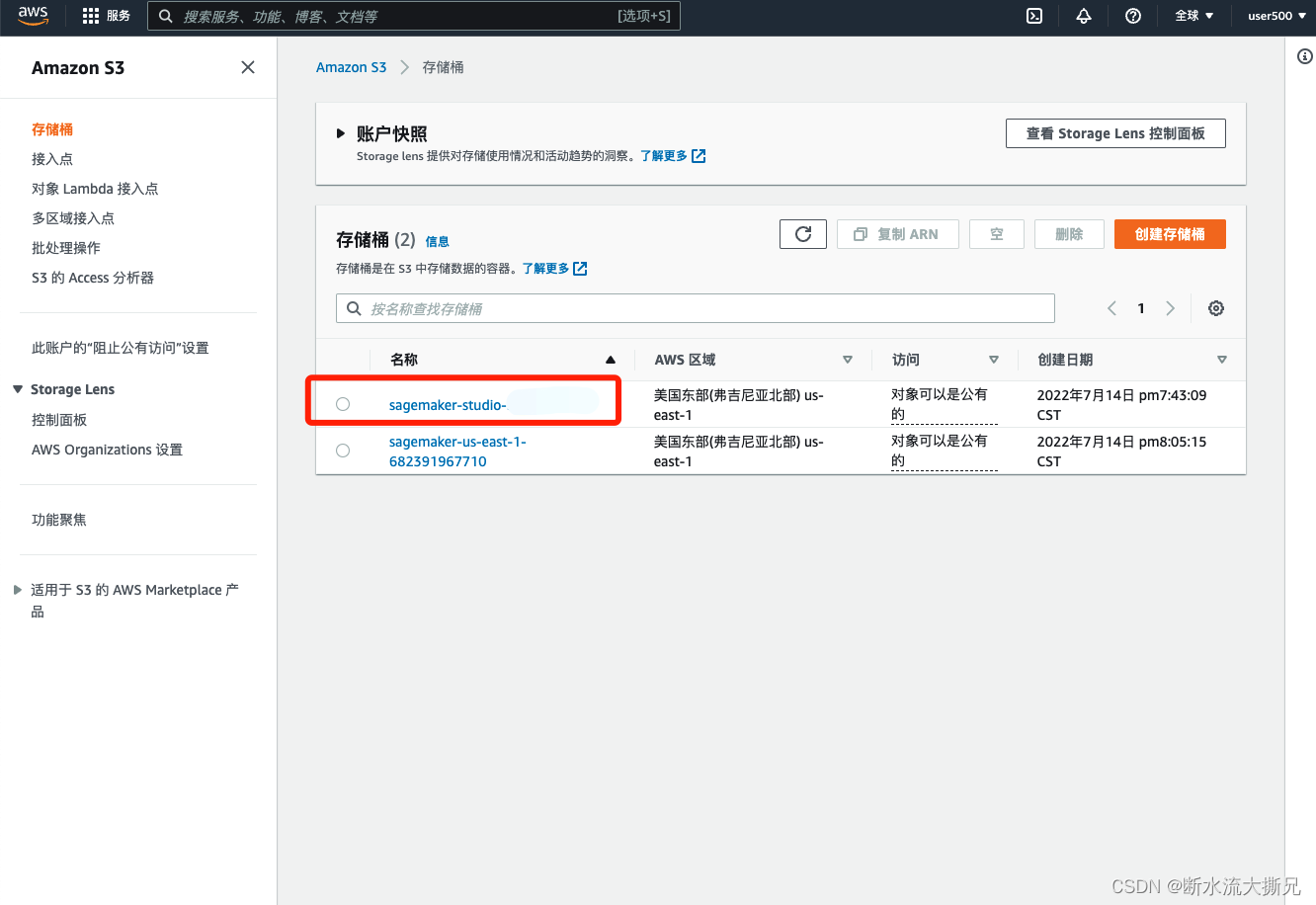Viewport: 1316px width, 905px height.
Task: Open Batch Operations in side navigation
Action: (x=66, y=248)
